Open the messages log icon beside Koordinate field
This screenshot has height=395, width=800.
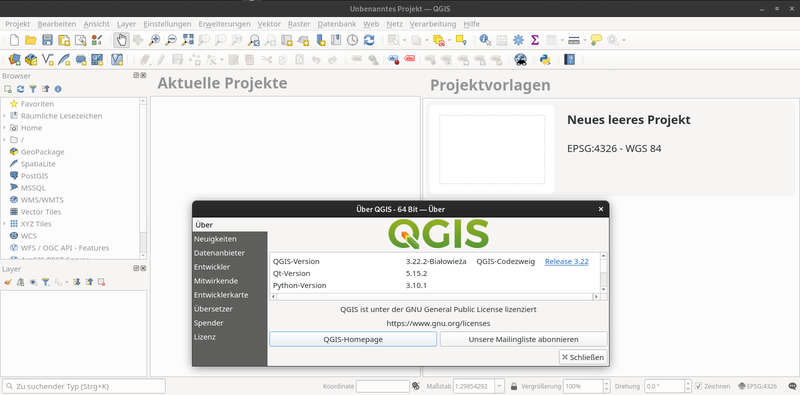pos(416,386)
